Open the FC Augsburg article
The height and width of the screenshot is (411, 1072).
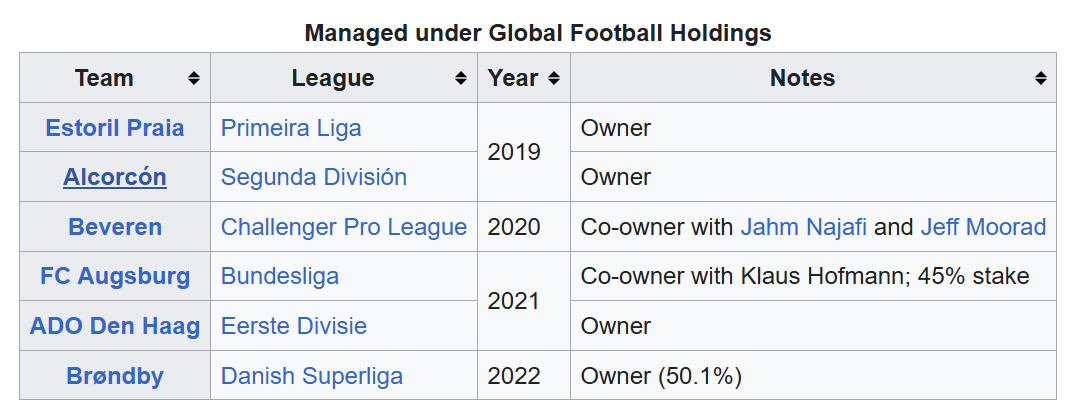click(x=115, y=276)
